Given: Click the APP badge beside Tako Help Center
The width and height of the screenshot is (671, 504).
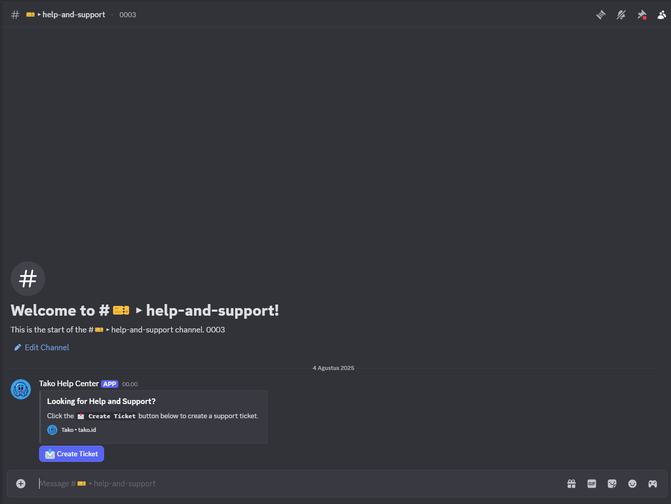Looking at the screenshot, I should [x=110, y=384].
